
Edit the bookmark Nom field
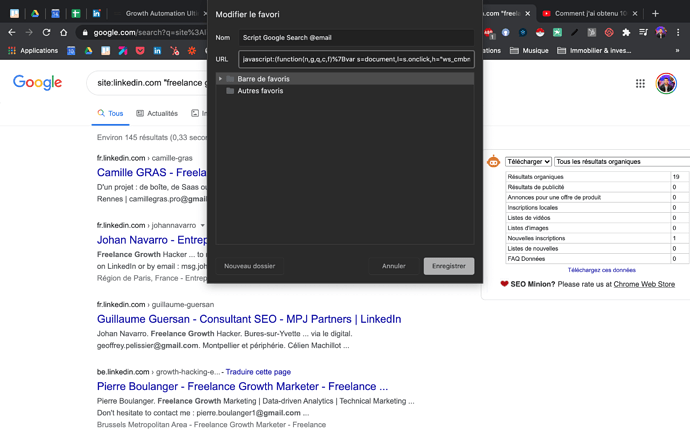coord(356,37)
